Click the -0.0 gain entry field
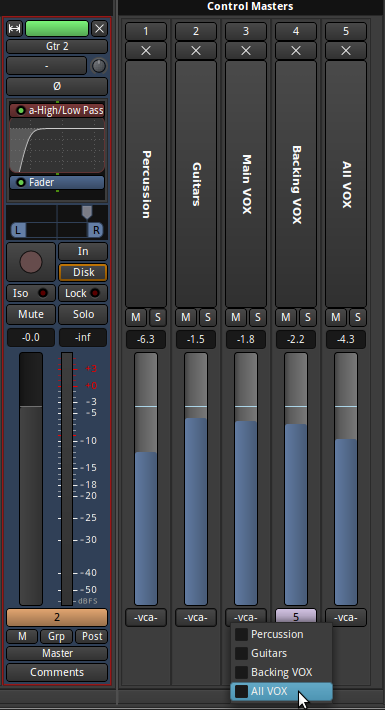This screenshot has width=385, height=710. [31, 337]
